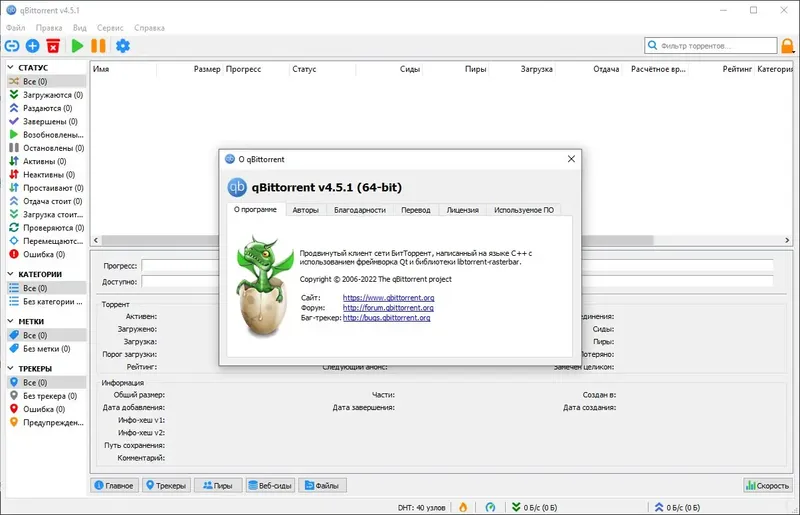Select Все (0) under МЕТКИ
The width and height of the screenshot is (800, 515).
pos(46,335)
